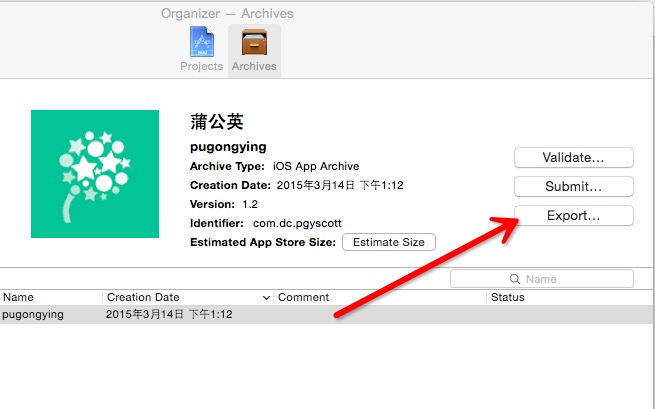Click the identifier com.dc.pgyscott
655x409 pixels.
[297, 224]
